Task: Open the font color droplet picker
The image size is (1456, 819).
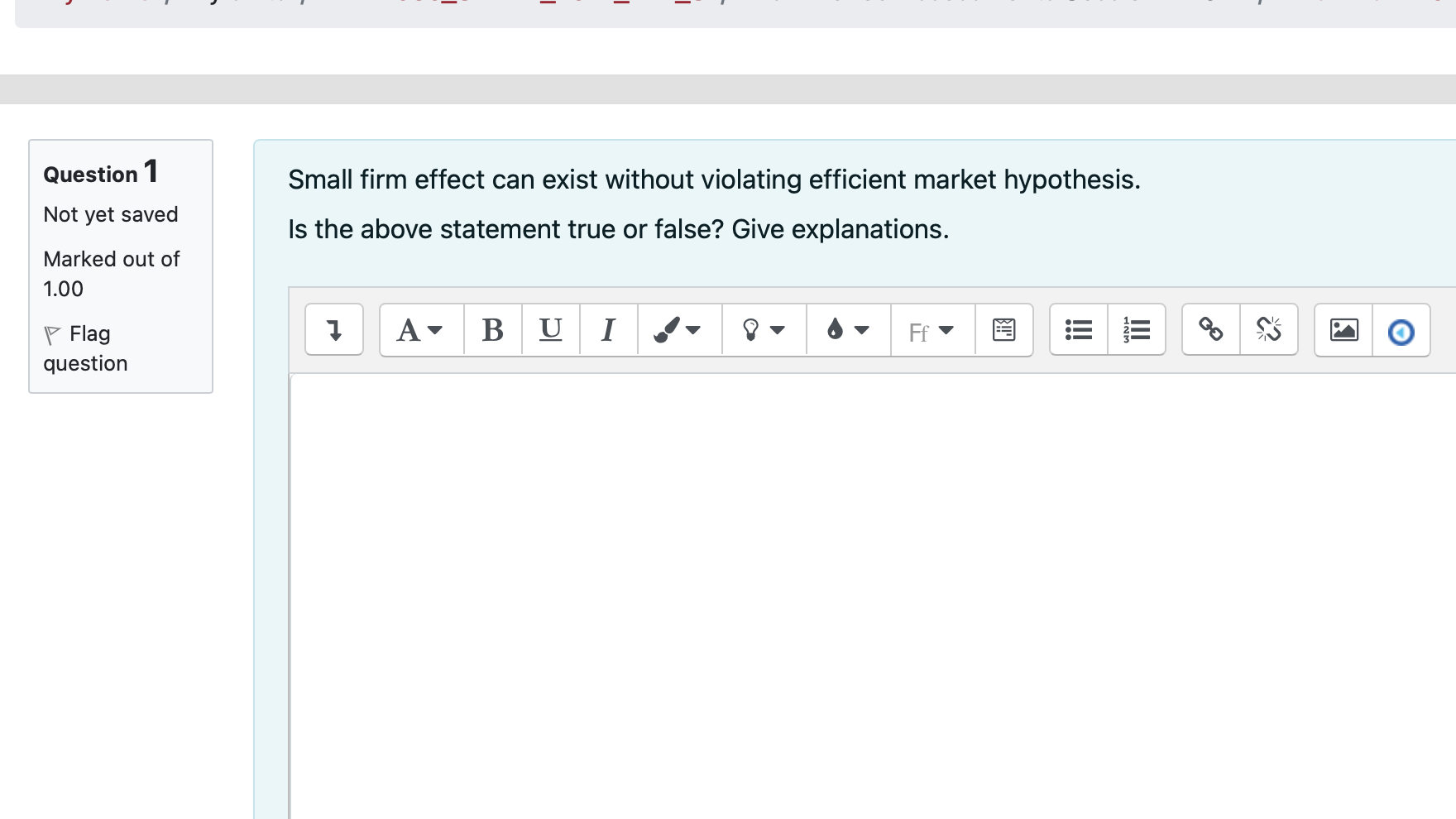Action: 846,329
